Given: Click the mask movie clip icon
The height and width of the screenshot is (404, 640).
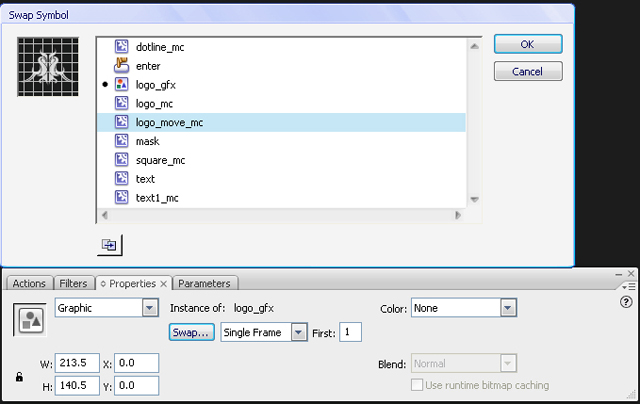Looking at the screenshot, I should pos(121,141).
